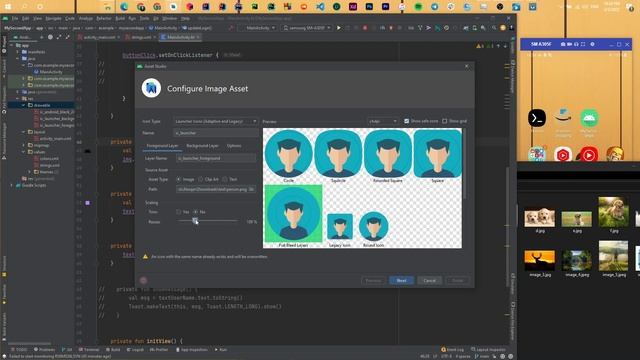Click the warning triangle icon in dialog

[x=145, y=257]
